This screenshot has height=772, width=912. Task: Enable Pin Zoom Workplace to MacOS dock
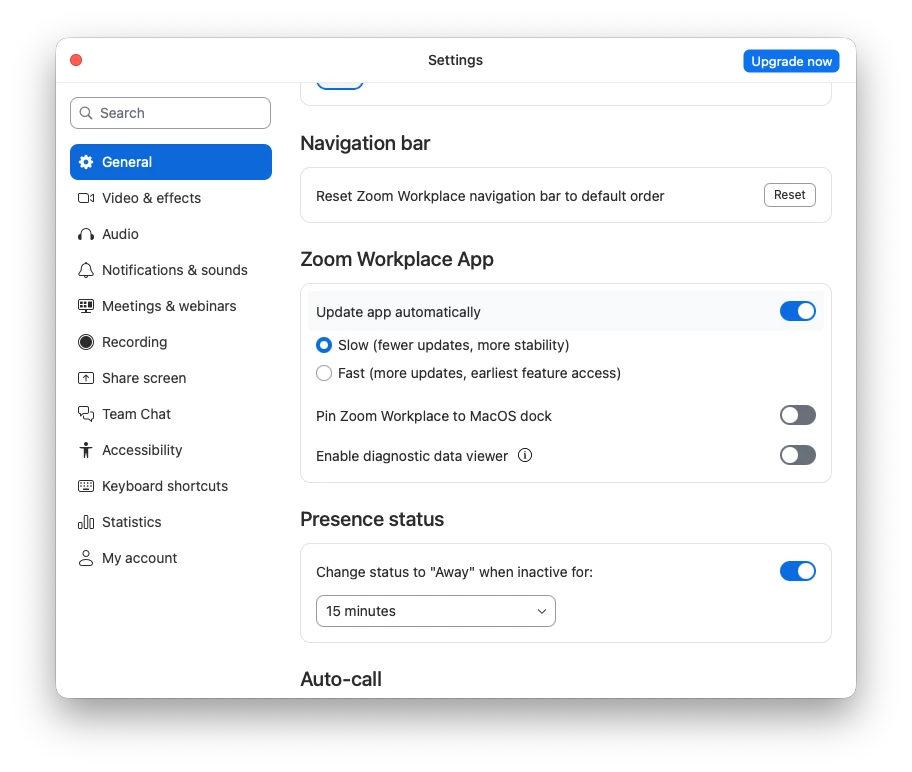click(797, 415)
